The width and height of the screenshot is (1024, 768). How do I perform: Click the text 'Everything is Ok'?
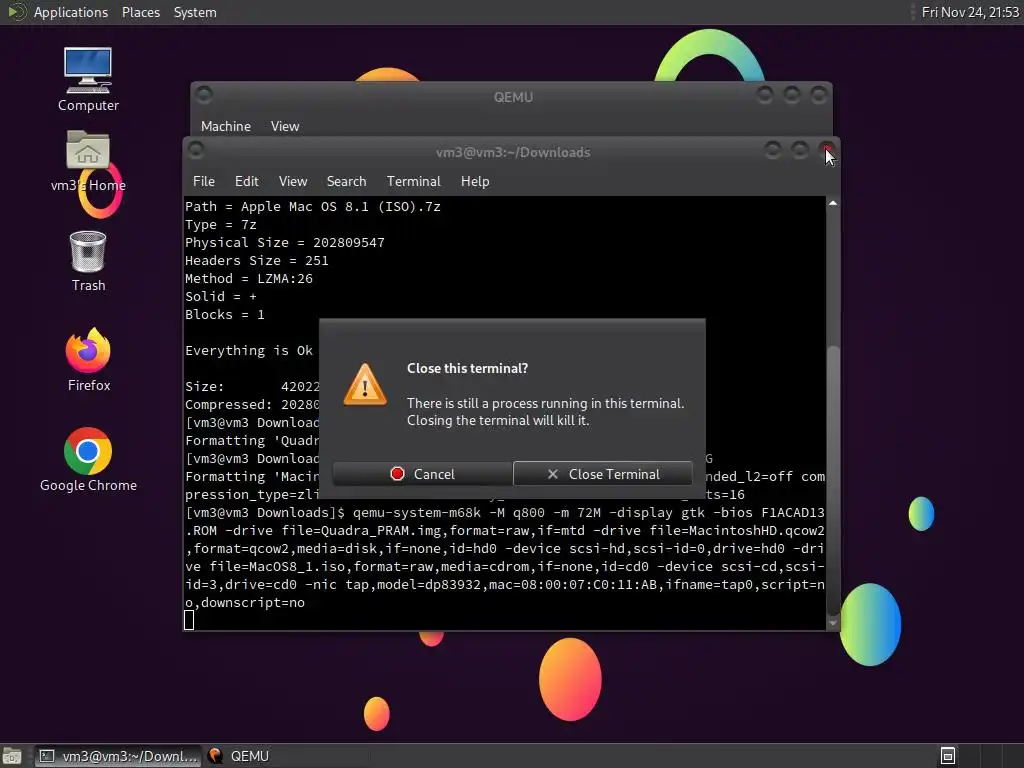pyautogui.click(x=249, y=351)
